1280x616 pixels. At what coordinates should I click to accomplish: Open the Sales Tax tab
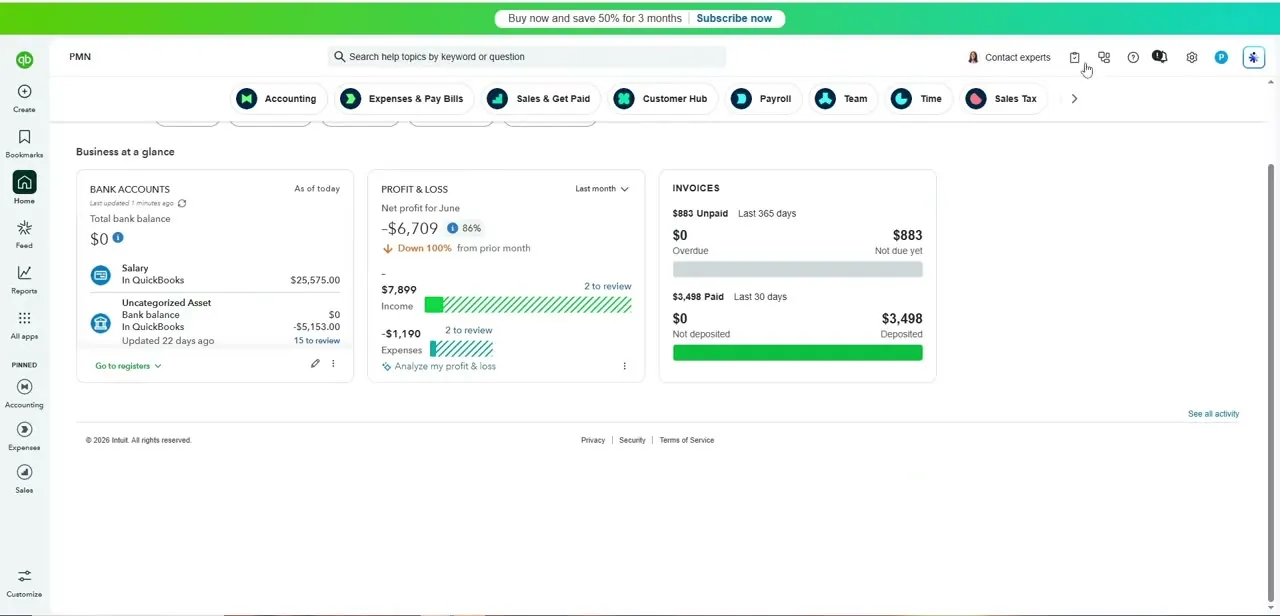[x=1003, y=99]
